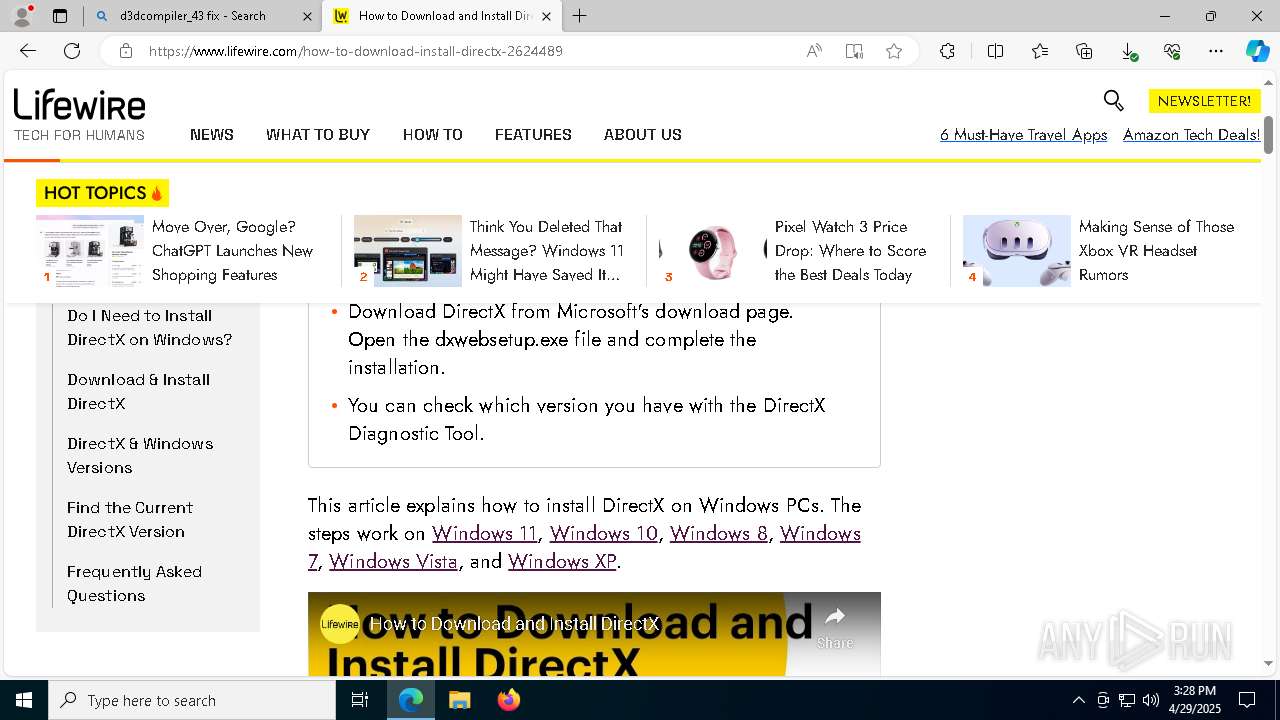This screenshot has width=1280, height=720.
Task: Open Pixel Watch 3 Price Drop article
Action: (850, 251)
